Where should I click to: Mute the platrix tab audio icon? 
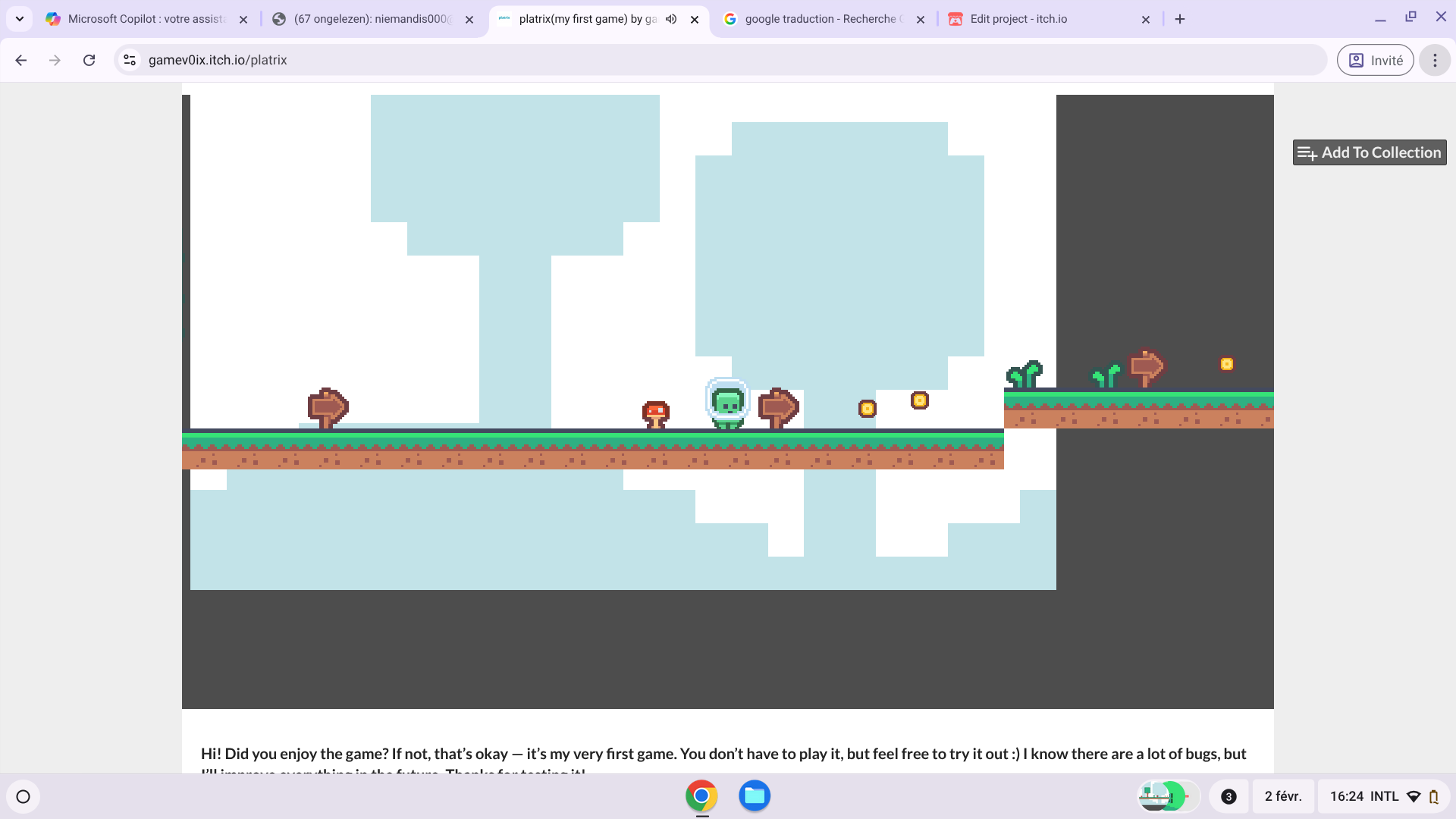(671, 19)
